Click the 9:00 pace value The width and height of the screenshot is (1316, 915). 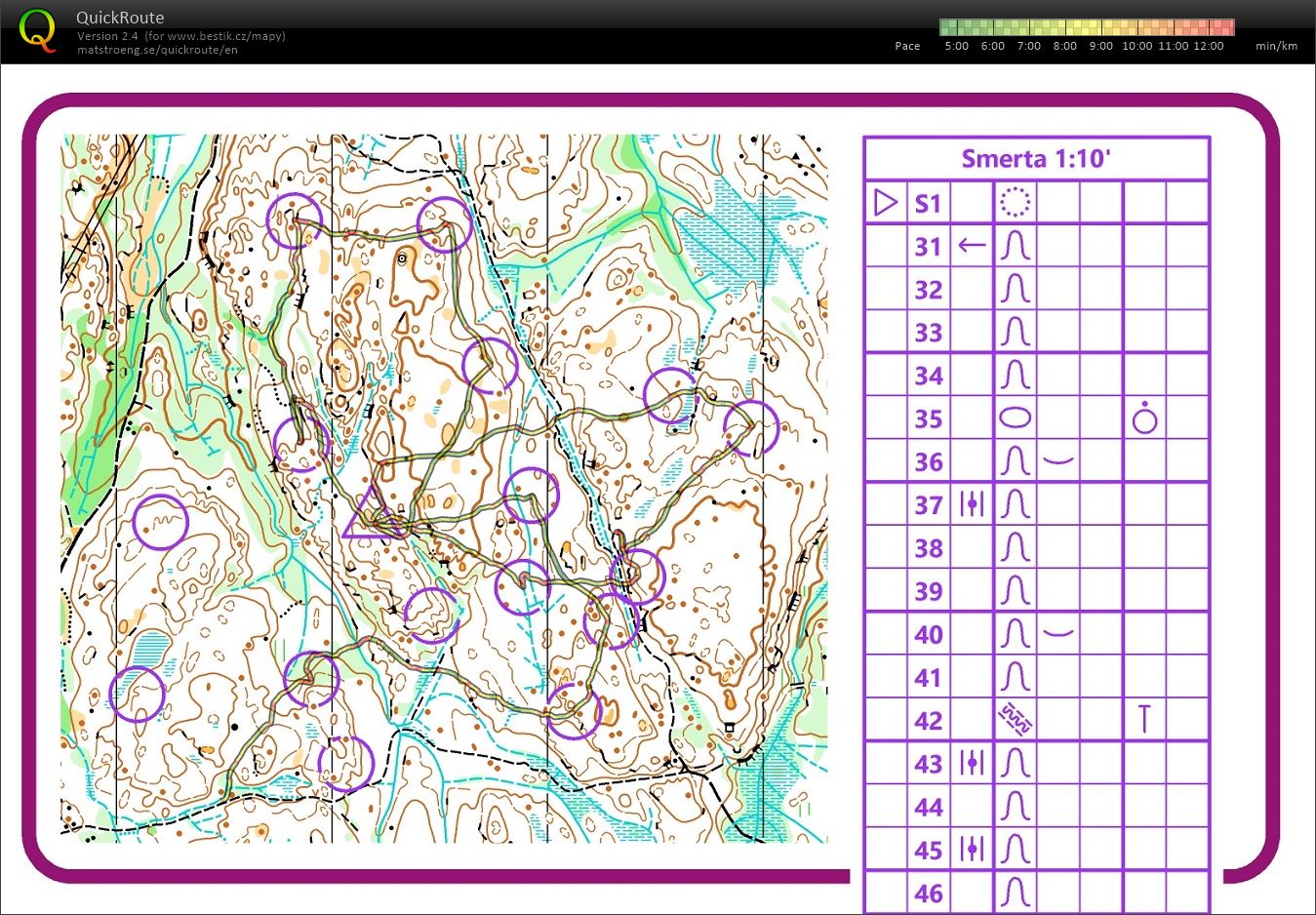pyautogui.click(x=1100, y=46)
